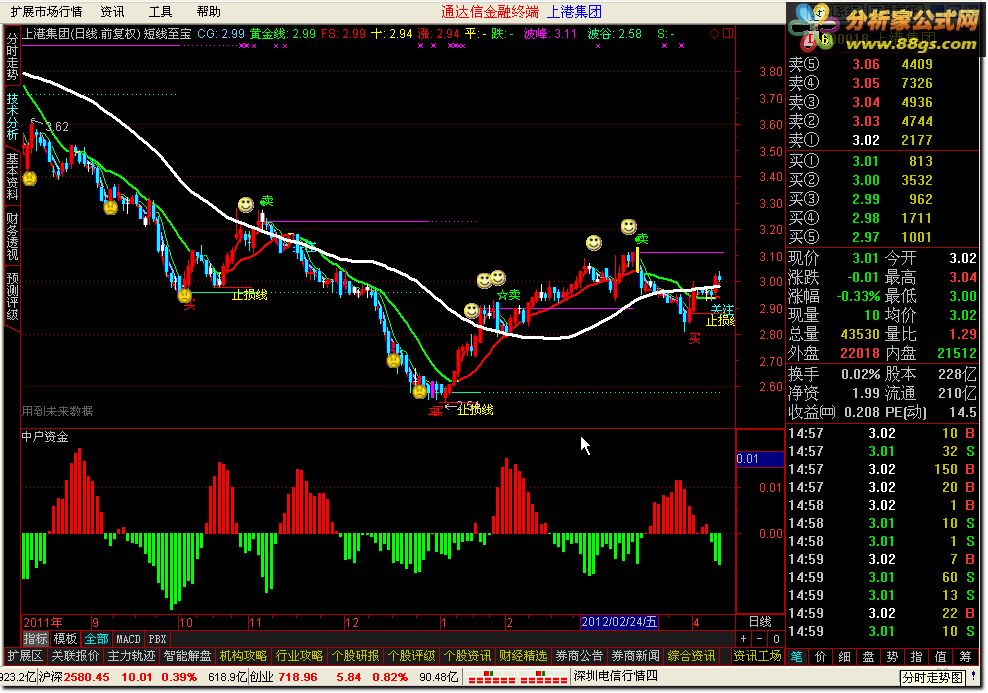The width and height of the screenshot is (988, 693).
Task: Click the 买⑤ bid price 2.97
Action: tap(866, 237)
